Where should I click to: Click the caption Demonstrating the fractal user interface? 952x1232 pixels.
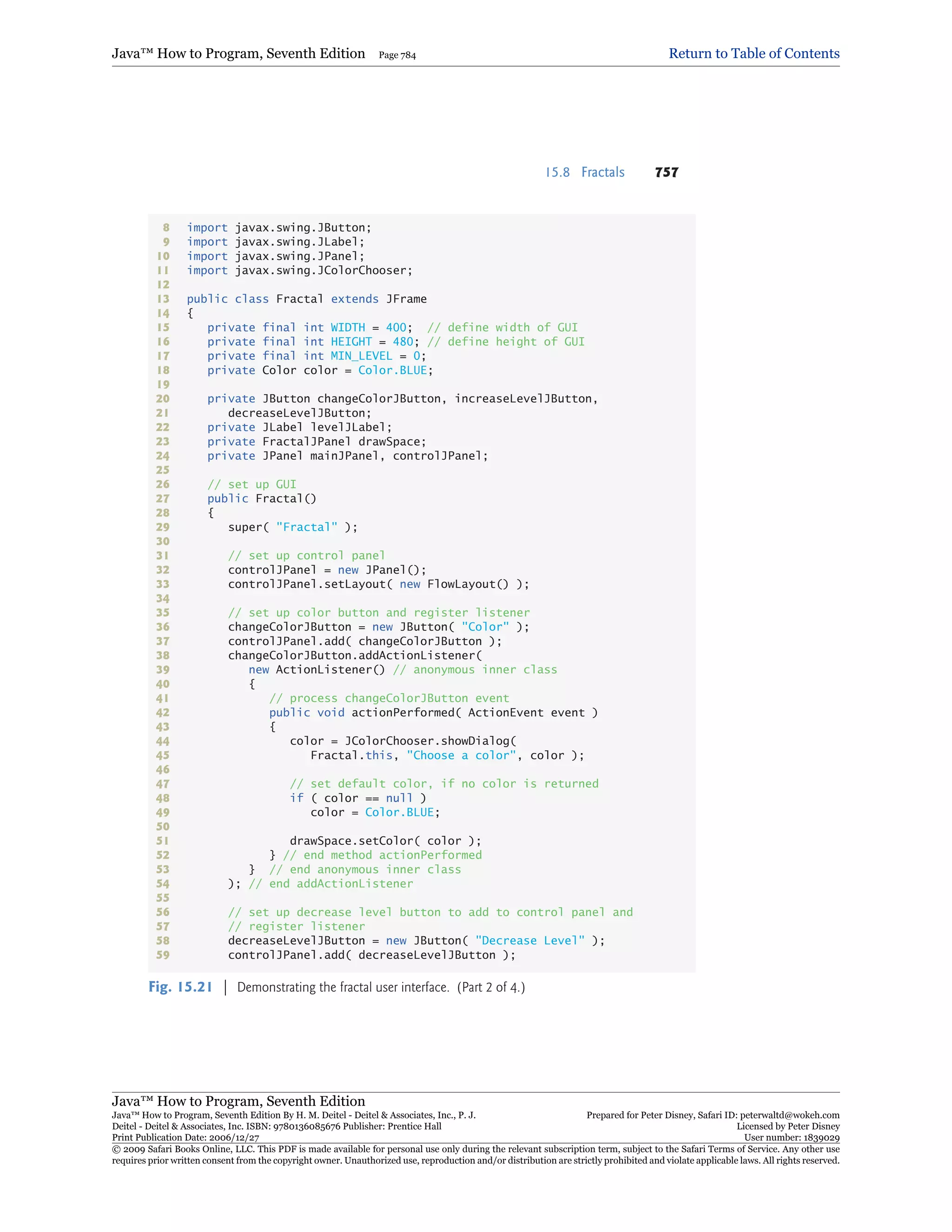pos(343,987)
